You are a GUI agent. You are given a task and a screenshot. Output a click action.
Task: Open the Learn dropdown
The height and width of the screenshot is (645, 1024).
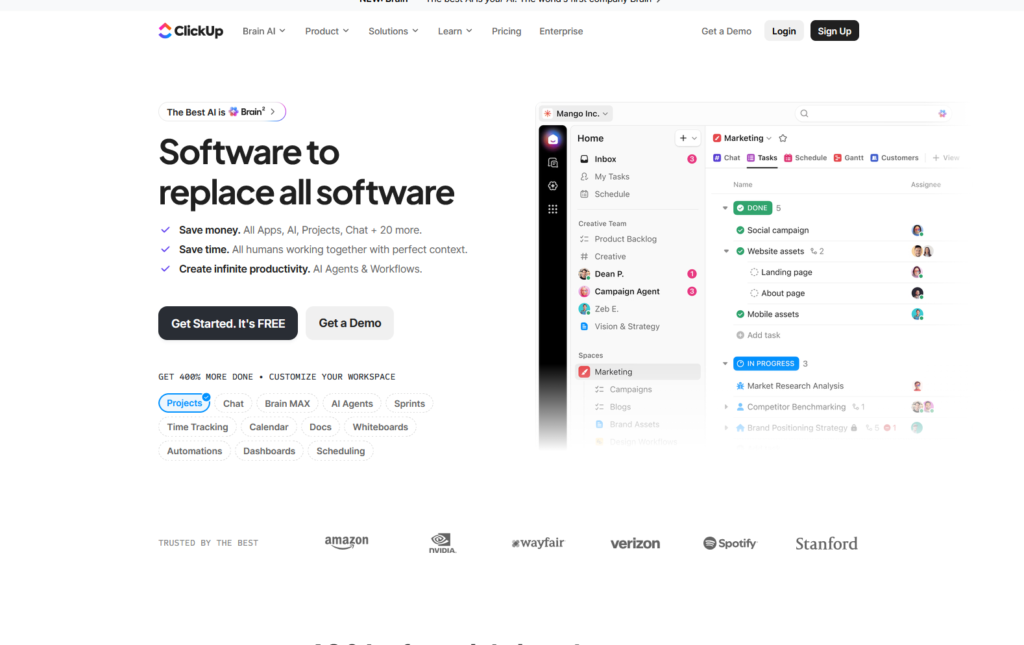pyautogui.click(x=455, y=31)
